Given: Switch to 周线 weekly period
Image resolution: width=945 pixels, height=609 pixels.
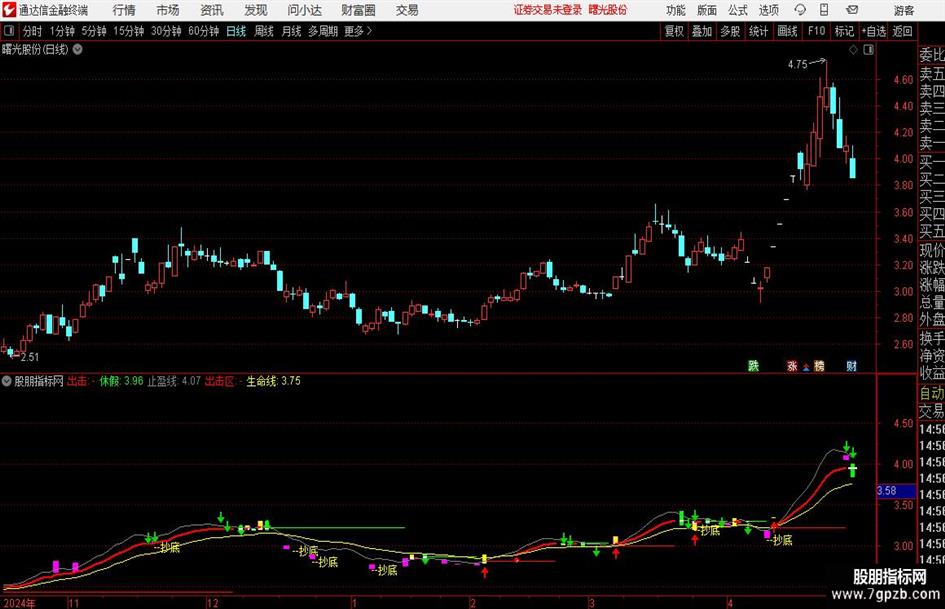Looking at the screenshot, I should (264, 31).
